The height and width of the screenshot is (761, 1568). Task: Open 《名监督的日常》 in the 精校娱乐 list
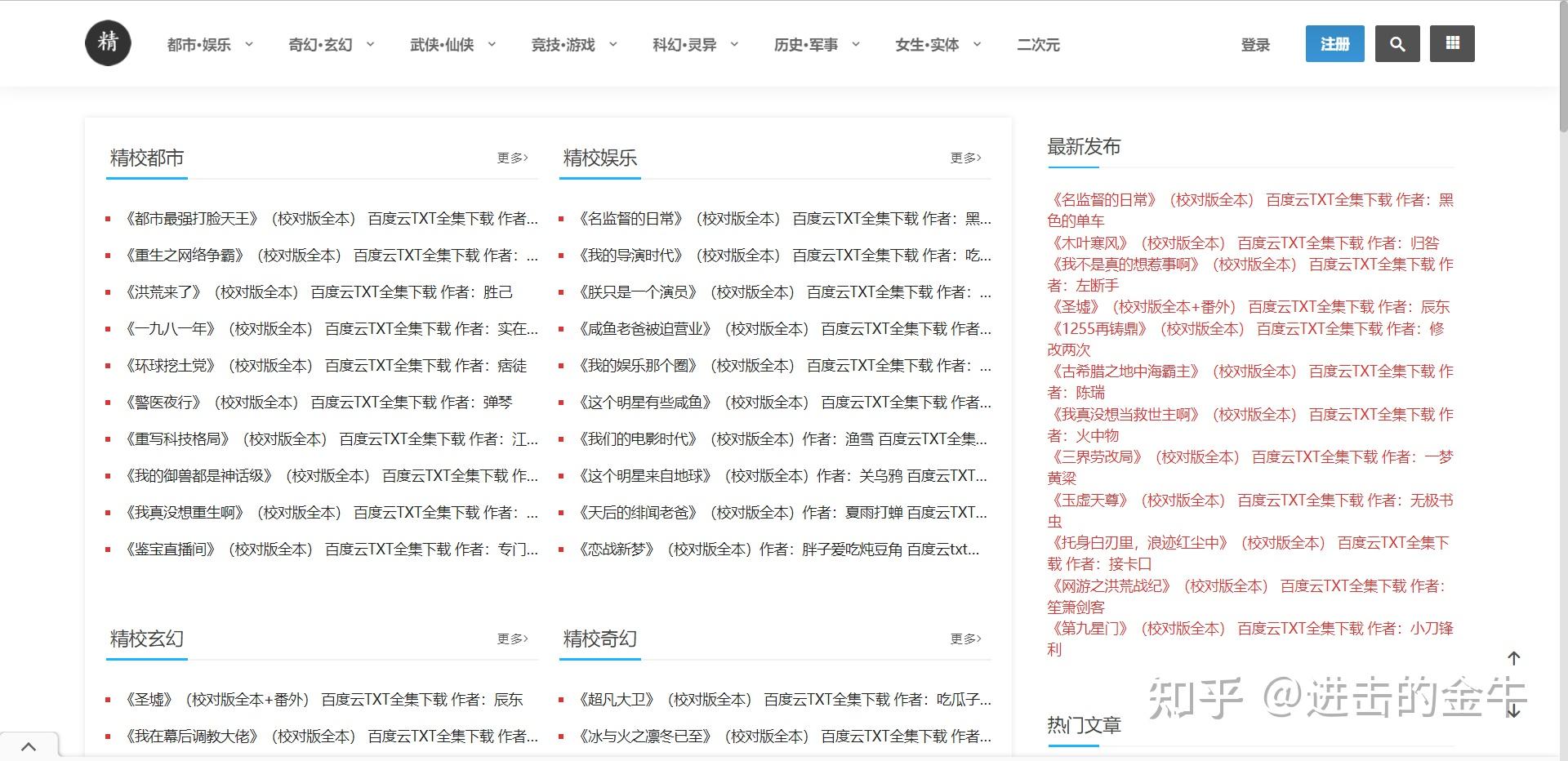783,219
